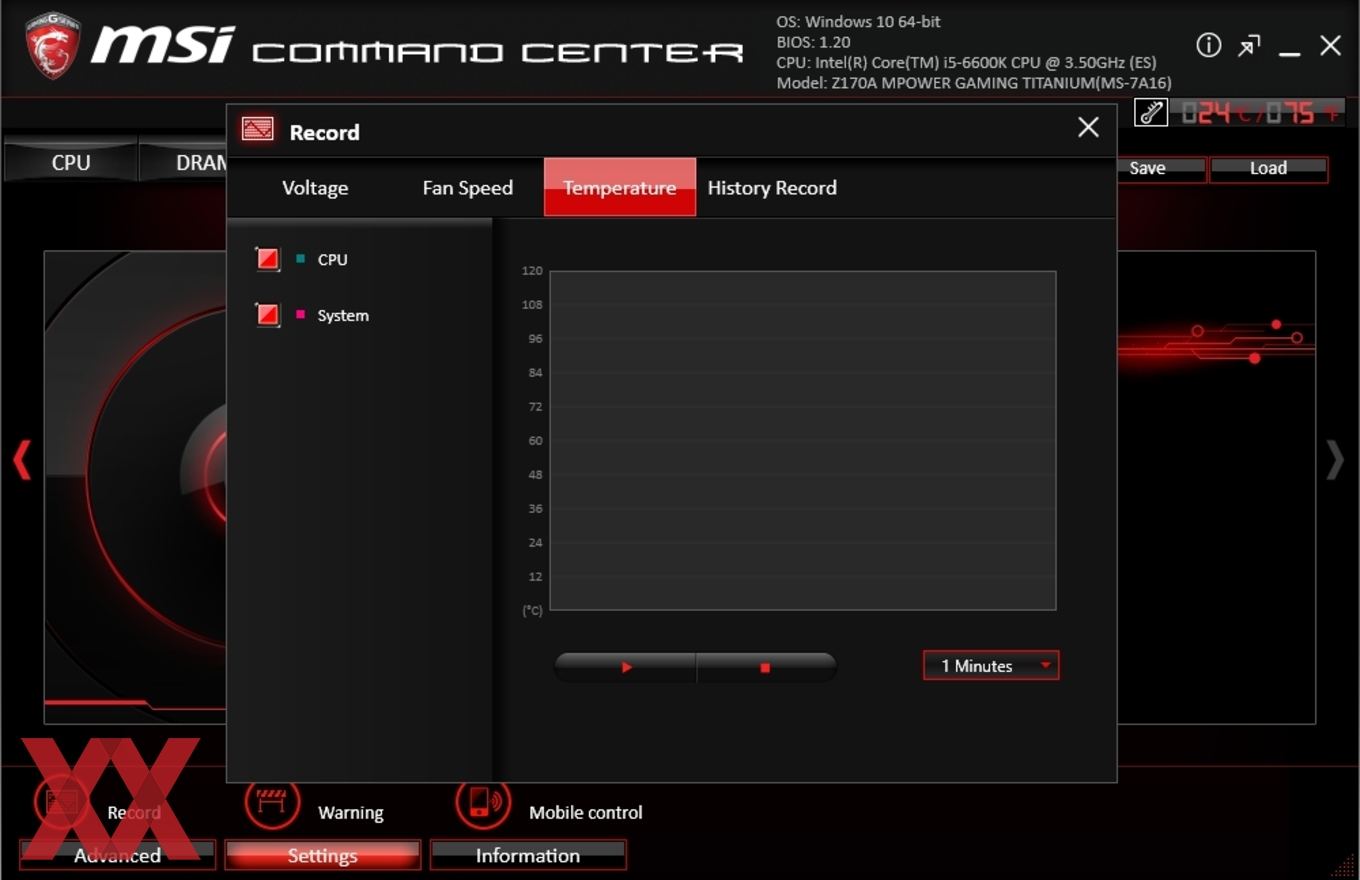Click the Warning label
The image size is (1360, 880).
click(x=350, y=813)
